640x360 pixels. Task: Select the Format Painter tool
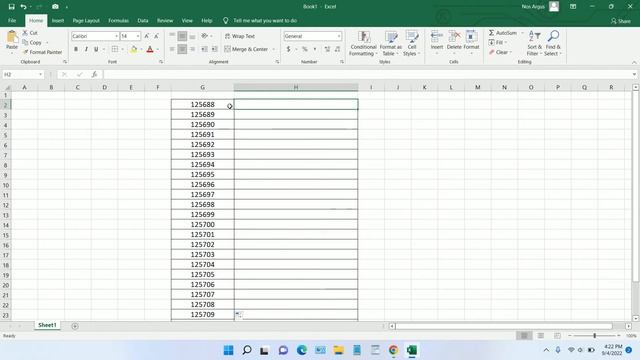point(42,52)
